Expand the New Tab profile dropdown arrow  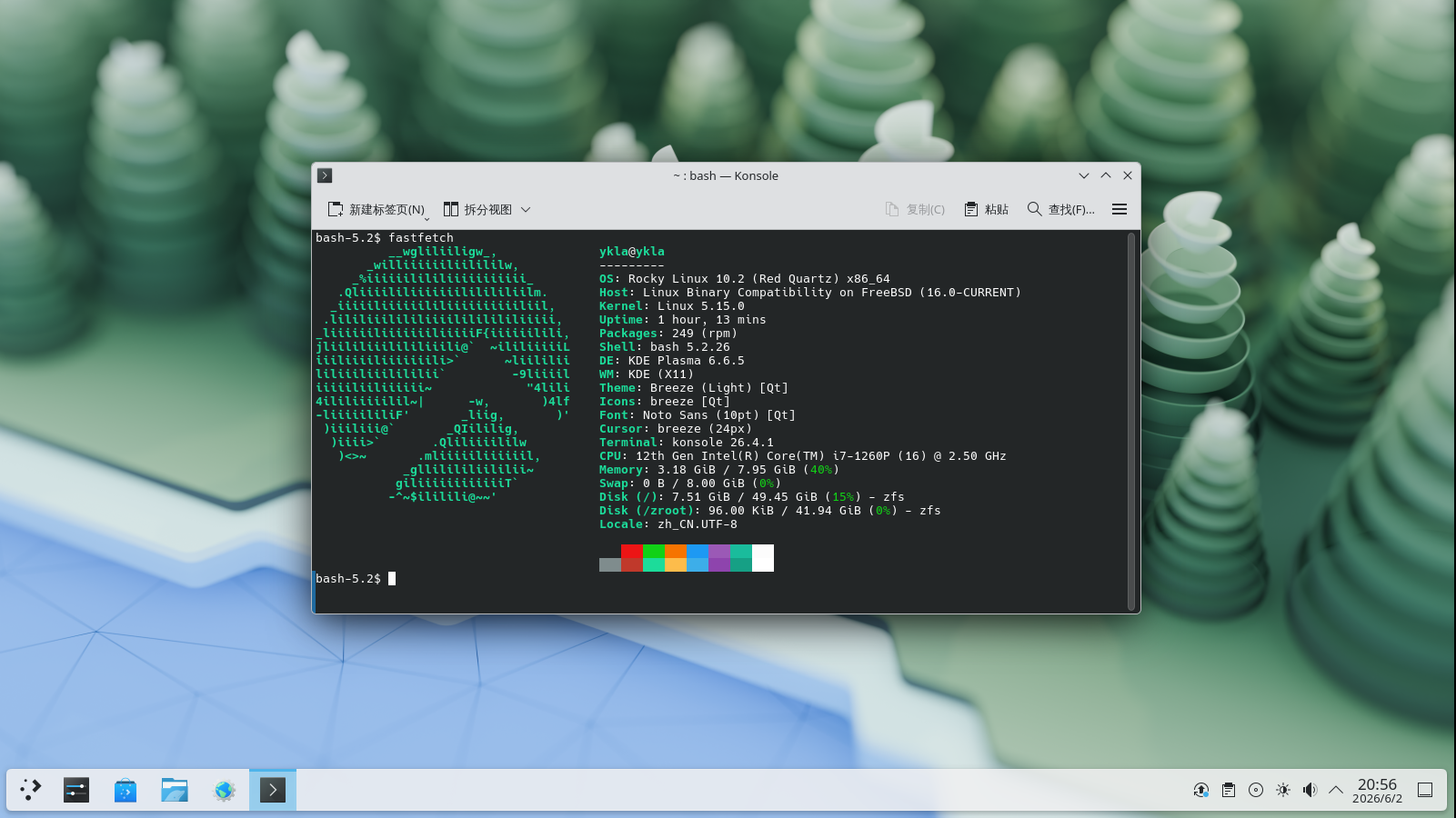pos(427,218)
